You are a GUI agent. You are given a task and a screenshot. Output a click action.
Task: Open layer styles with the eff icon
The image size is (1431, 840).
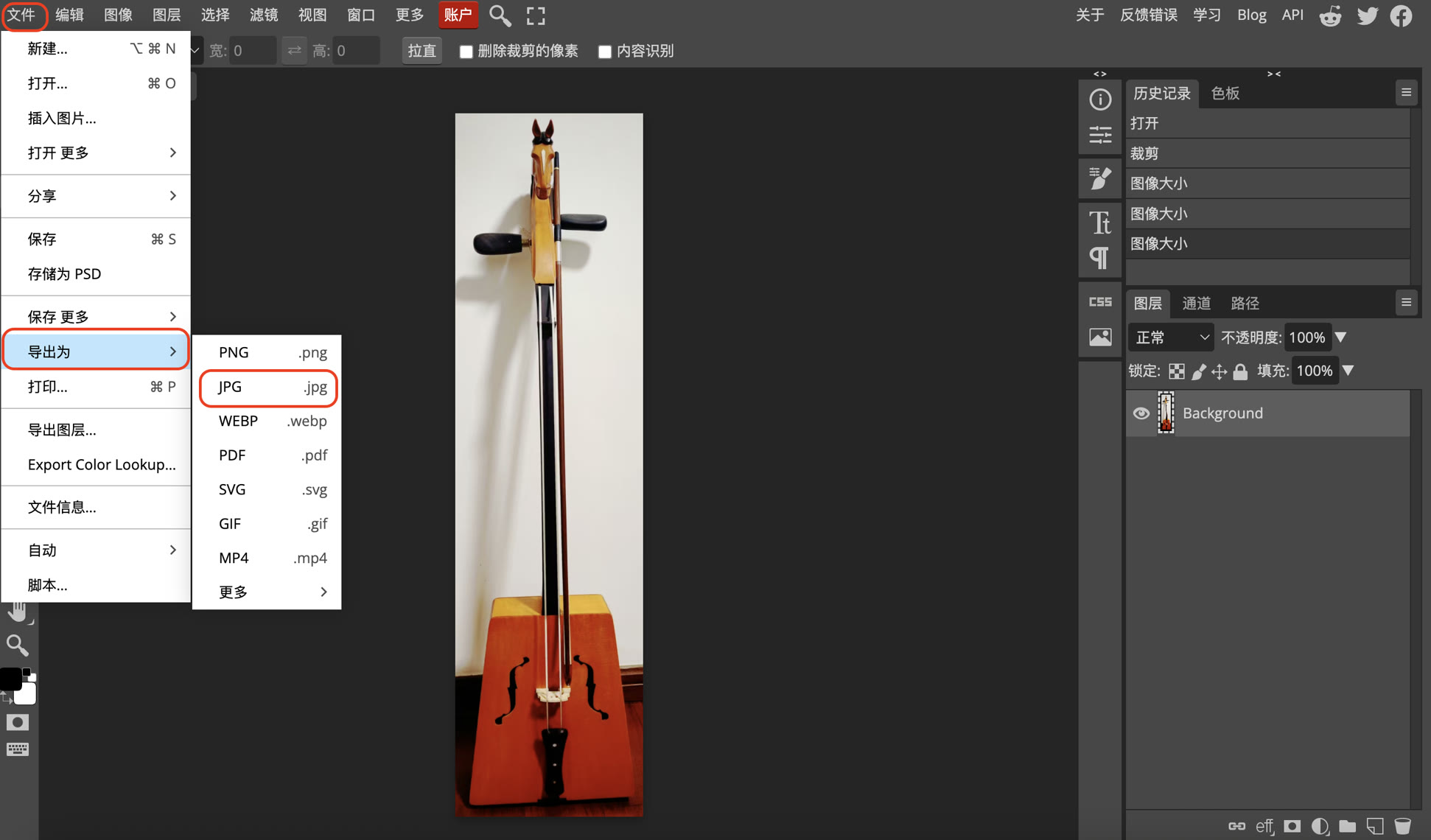pos(1264,826)
